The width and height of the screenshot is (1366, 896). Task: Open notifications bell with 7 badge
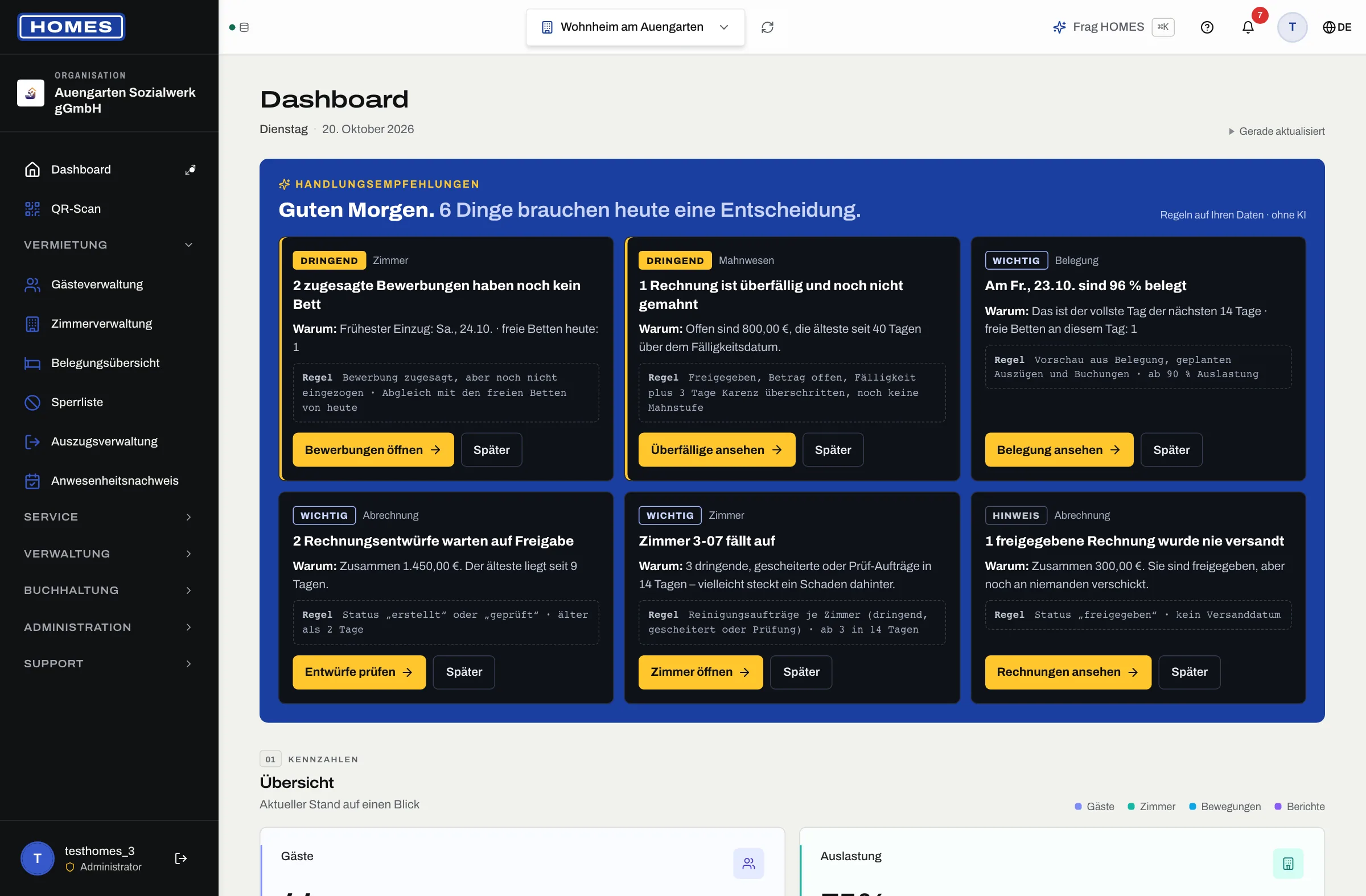coord(1248,27)
